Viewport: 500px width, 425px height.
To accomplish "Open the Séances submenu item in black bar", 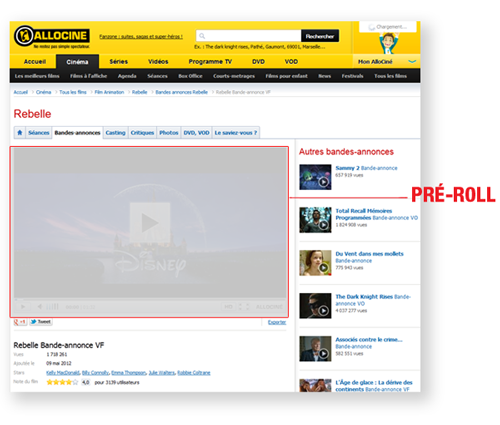I will click(x=157, y=76).
